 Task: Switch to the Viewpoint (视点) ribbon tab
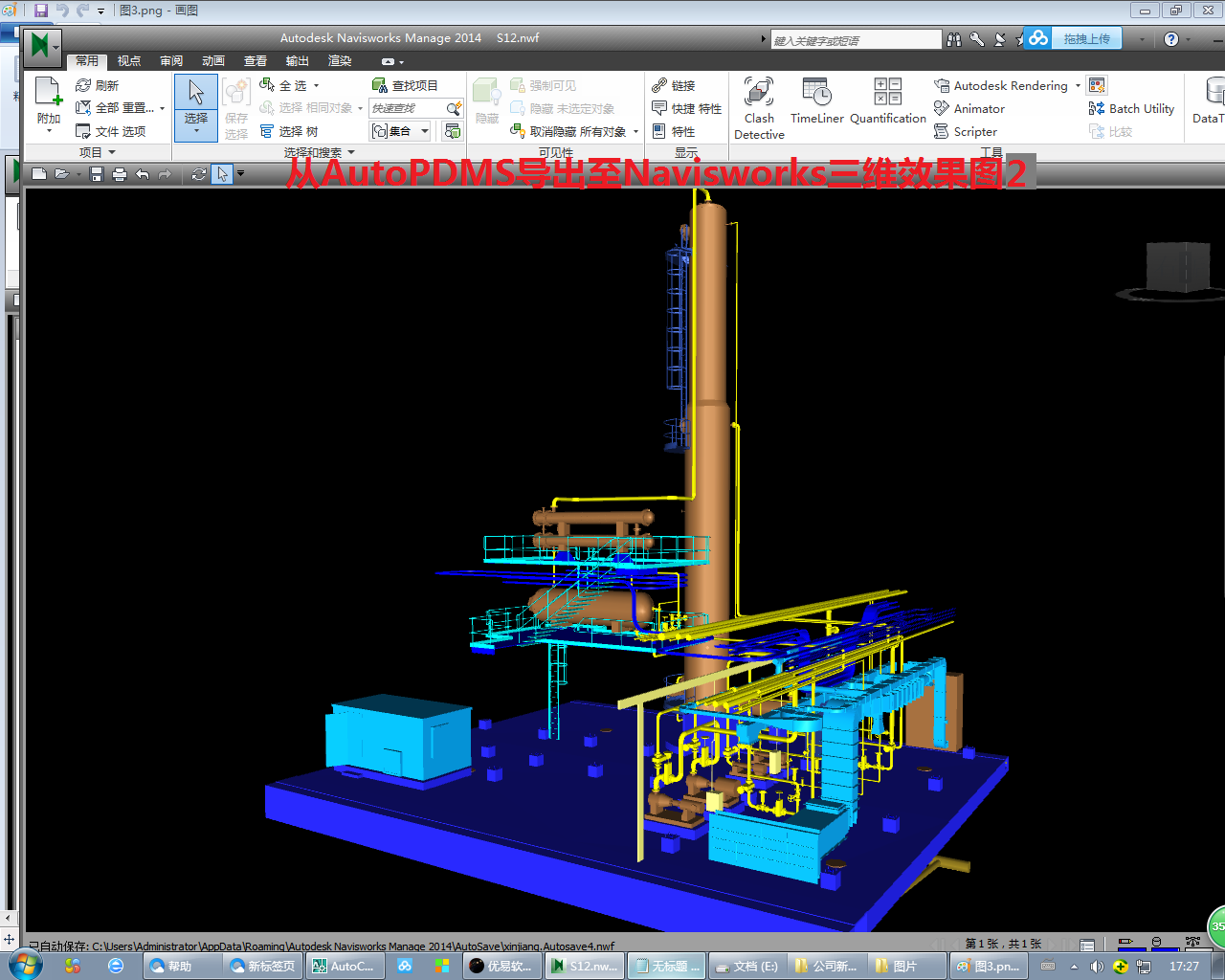click(129, 61)
